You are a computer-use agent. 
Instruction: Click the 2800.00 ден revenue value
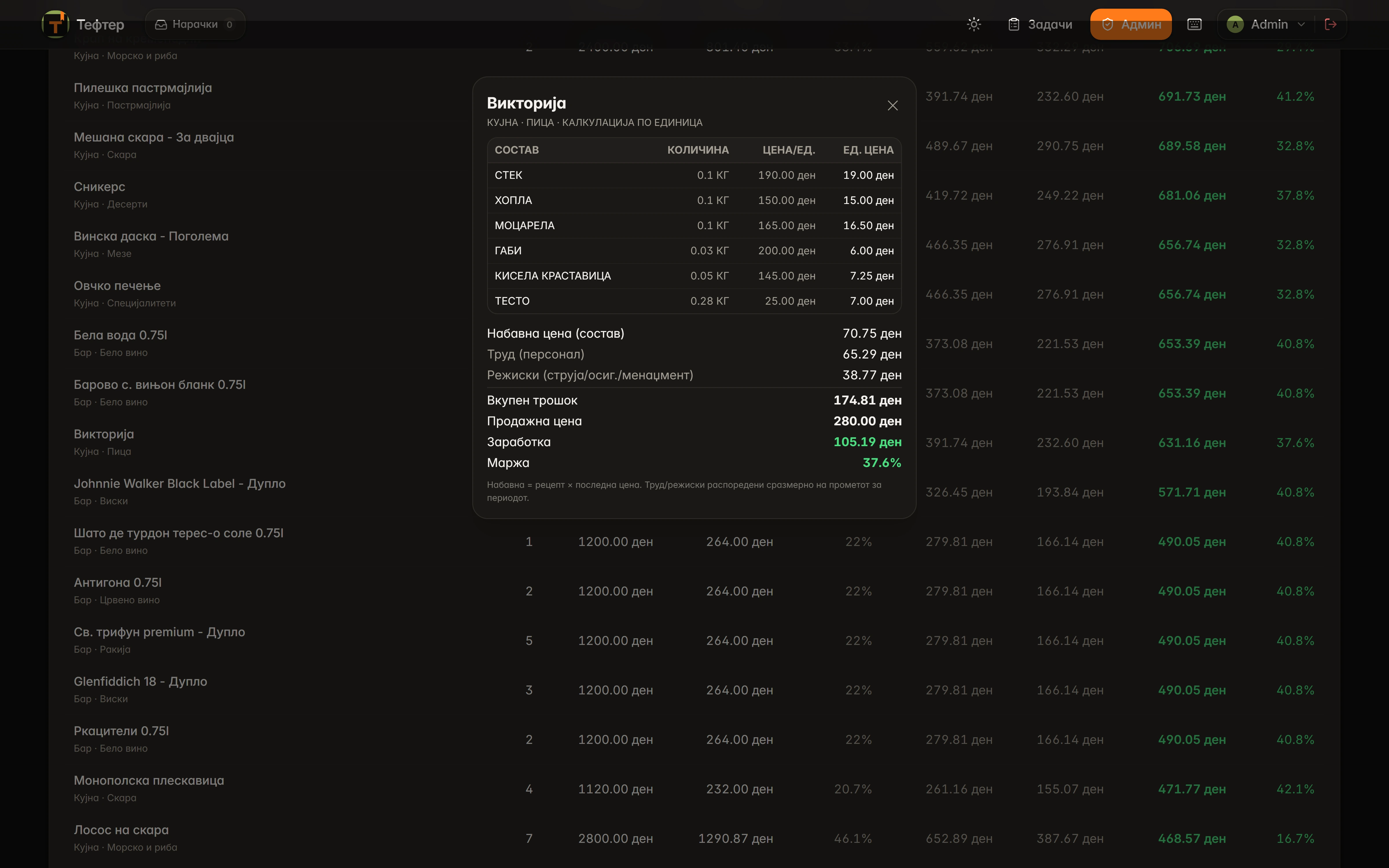(x=615, y=839)
